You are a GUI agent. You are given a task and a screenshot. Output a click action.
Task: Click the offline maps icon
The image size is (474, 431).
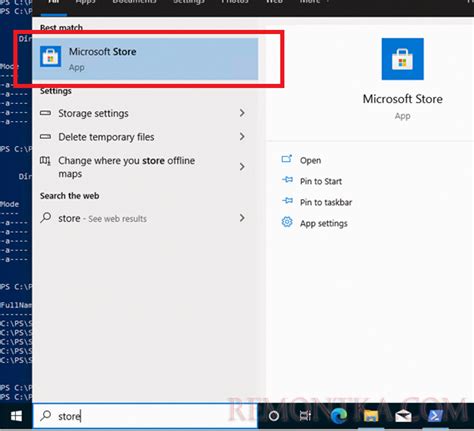click(x=45, y=161)
